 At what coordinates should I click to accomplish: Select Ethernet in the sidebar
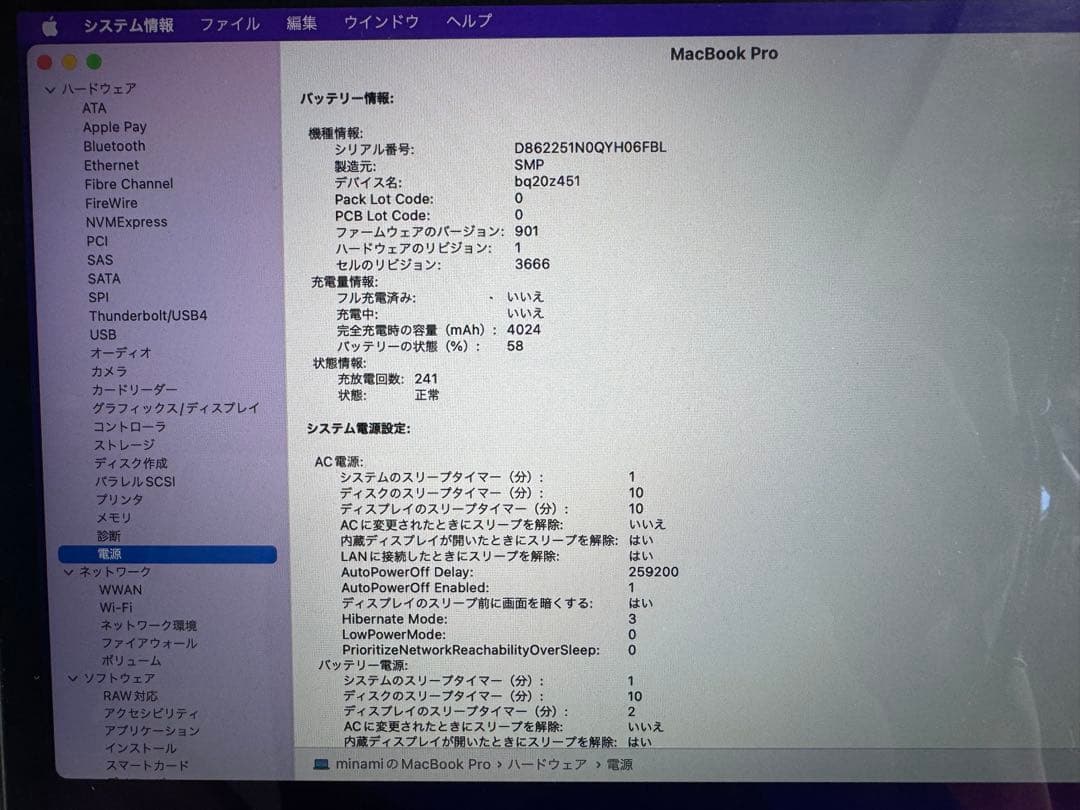click(x=111, y=165)
